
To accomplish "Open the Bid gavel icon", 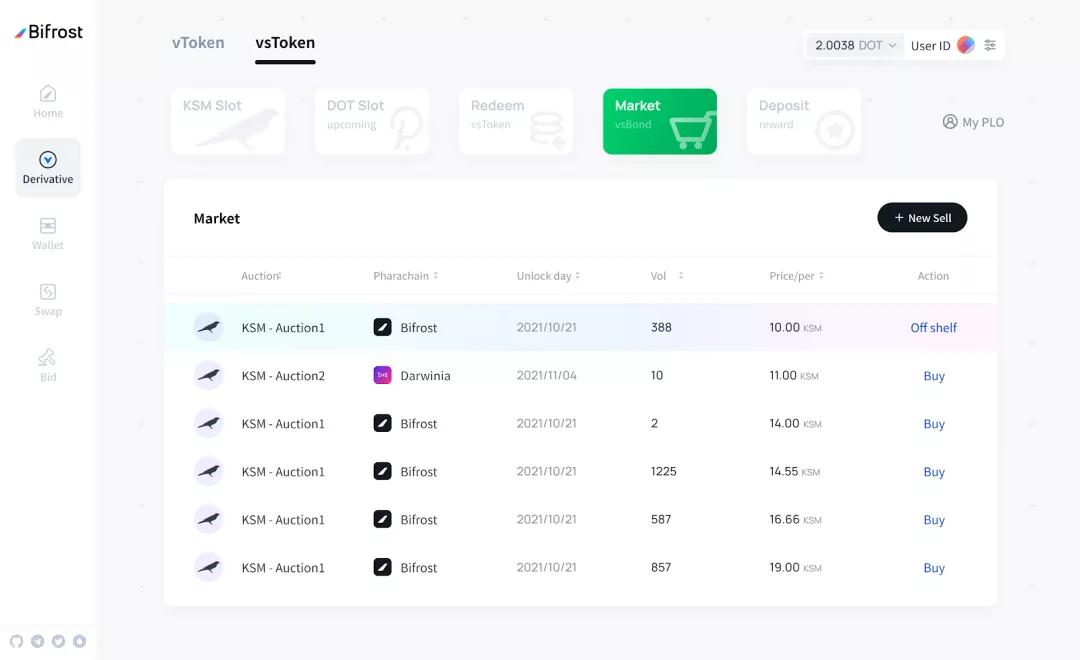I will click(48, 358).
